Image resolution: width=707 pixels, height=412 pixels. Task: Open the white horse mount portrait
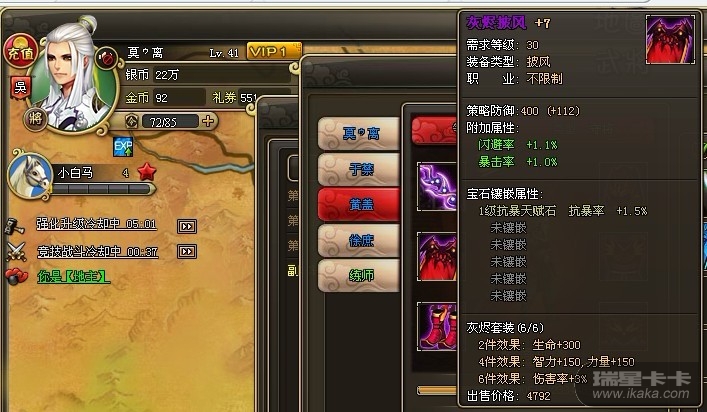tap(31, 176)
